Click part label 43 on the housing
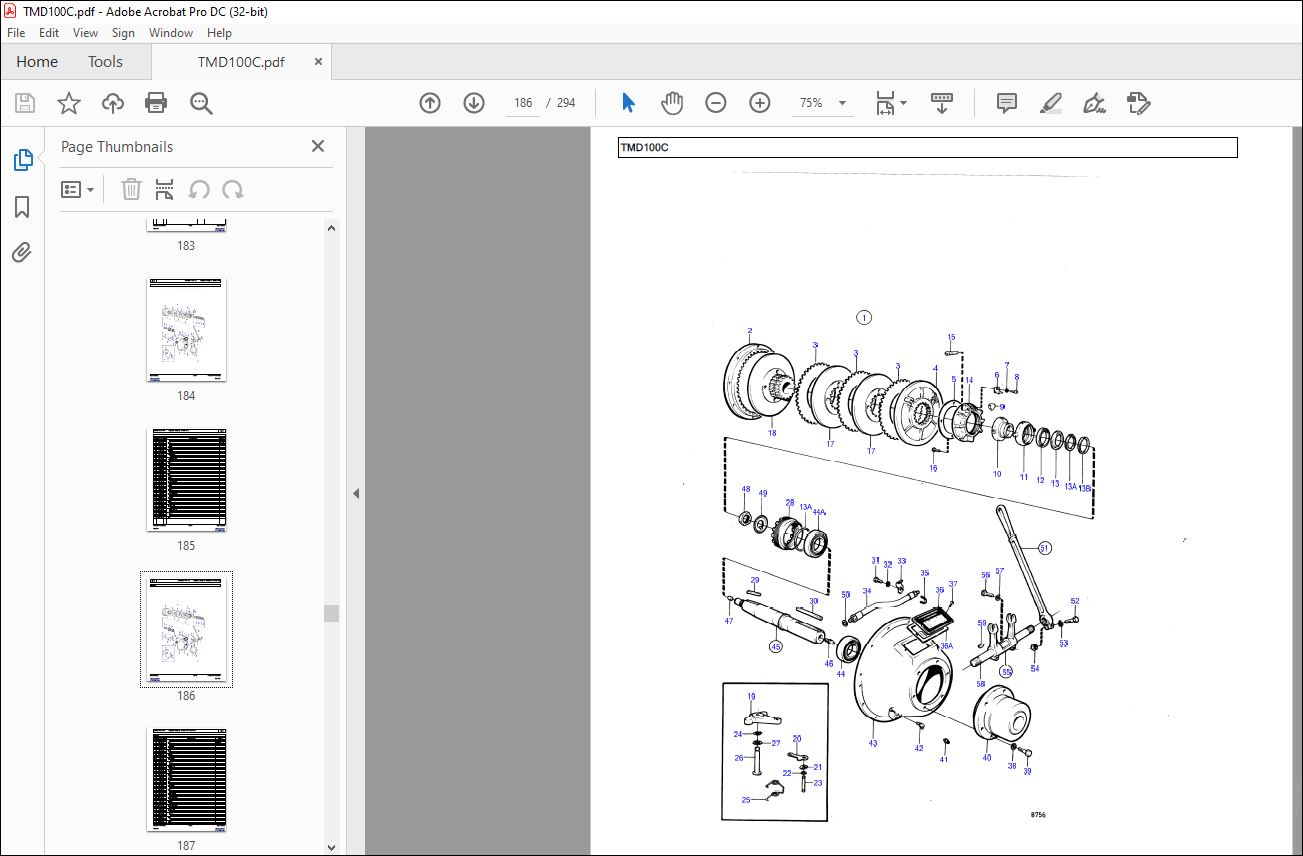Image resolution: width=1303 pixels, height=856 pixels. coord(873,743)
